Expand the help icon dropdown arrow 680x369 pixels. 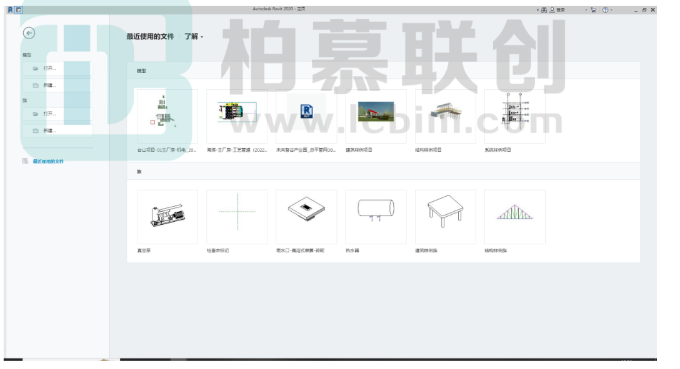point(611,10)
